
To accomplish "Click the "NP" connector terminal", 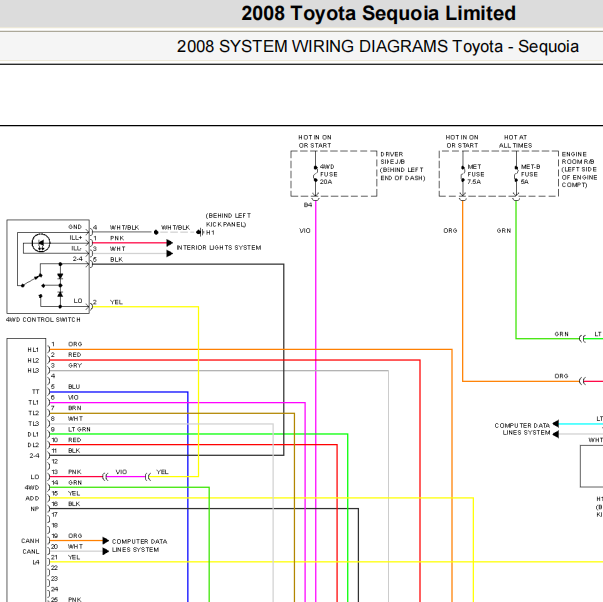I will click(35, 509).
